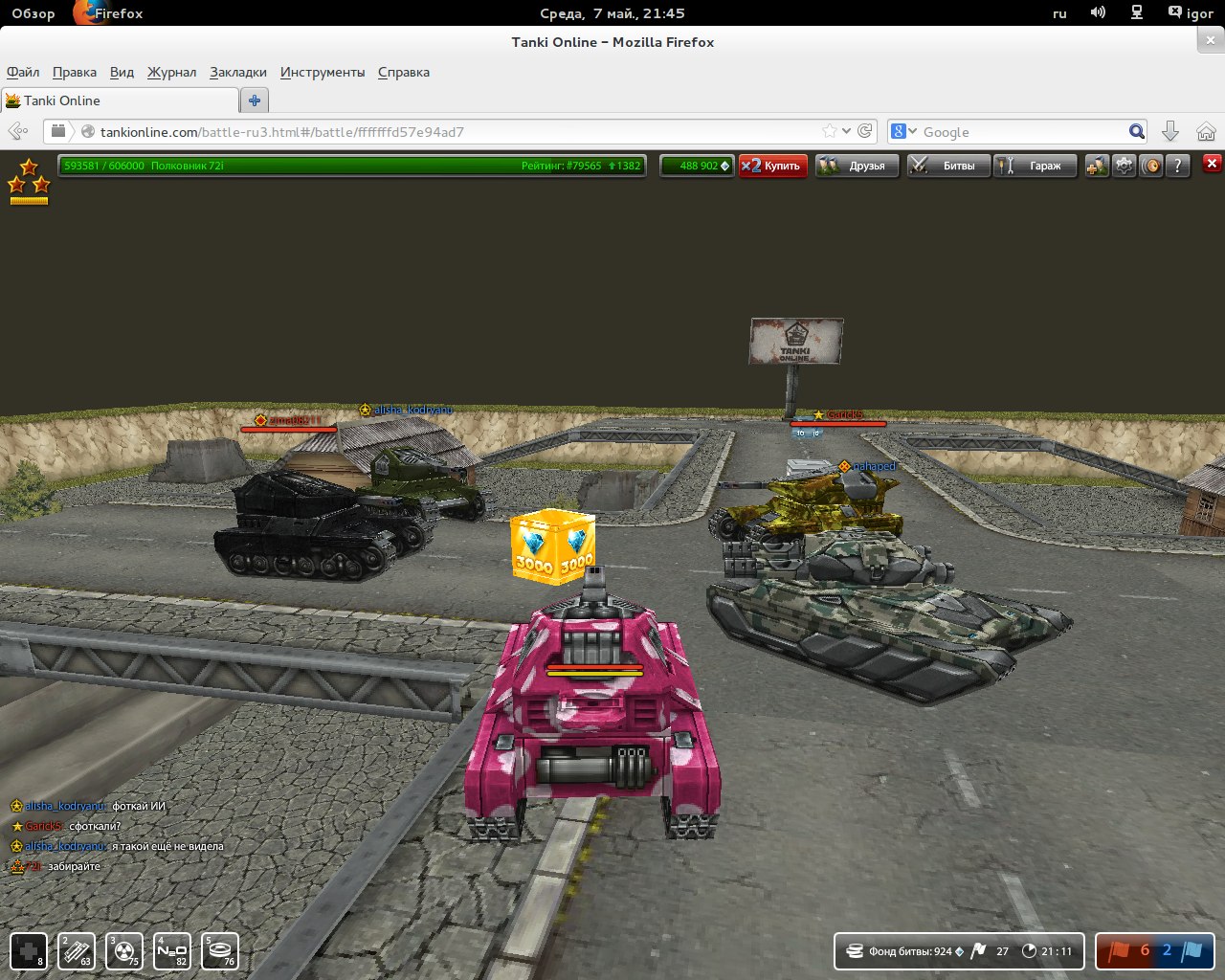Bookmark this page with the star
The width and height of the screenshot is (1225, 980).
829,131
